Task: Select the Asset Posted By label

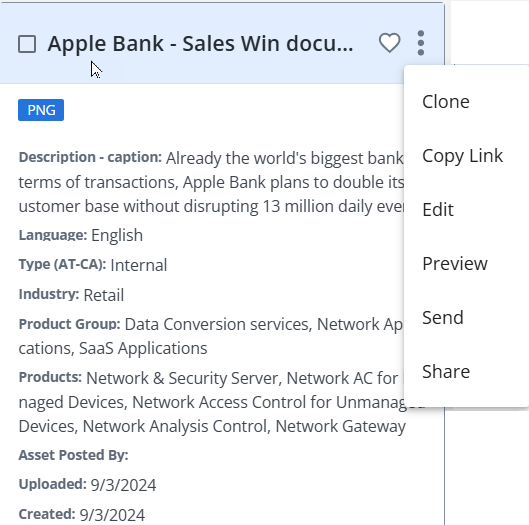Action: 74,455
